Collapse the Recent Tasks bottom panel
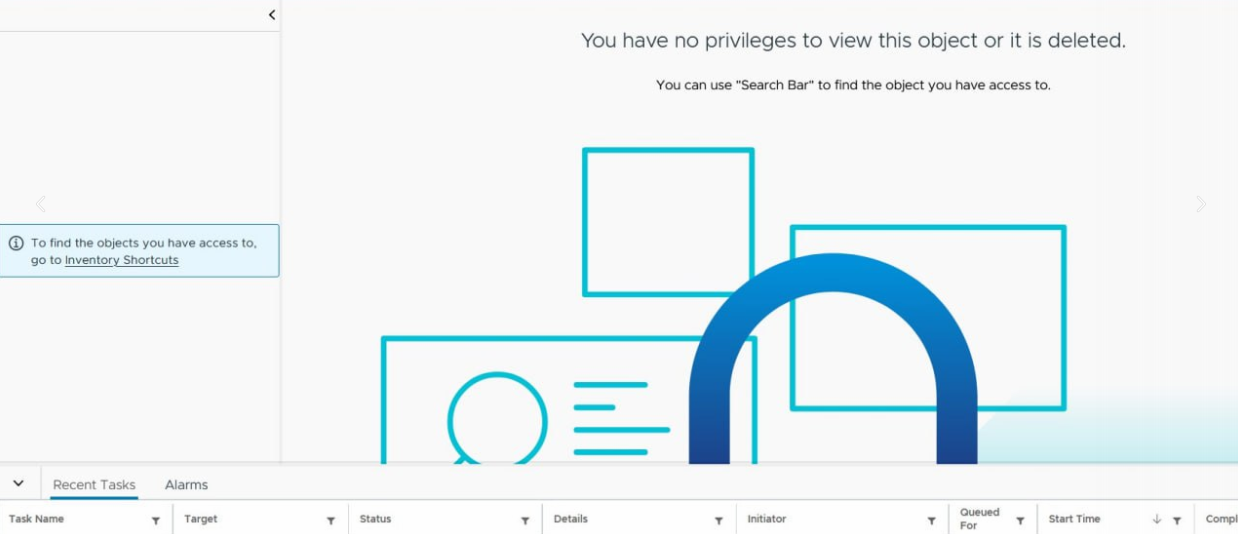1238x534 pixels. click(x=18, y=483)
